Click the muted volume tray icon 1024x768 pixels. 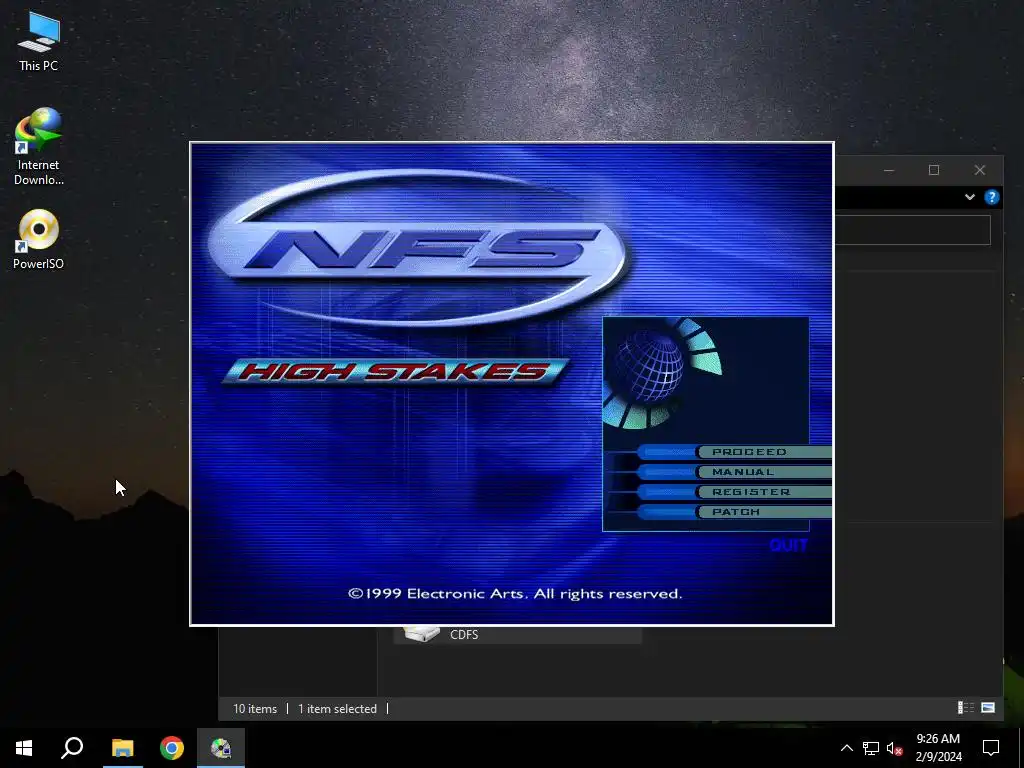894,748
